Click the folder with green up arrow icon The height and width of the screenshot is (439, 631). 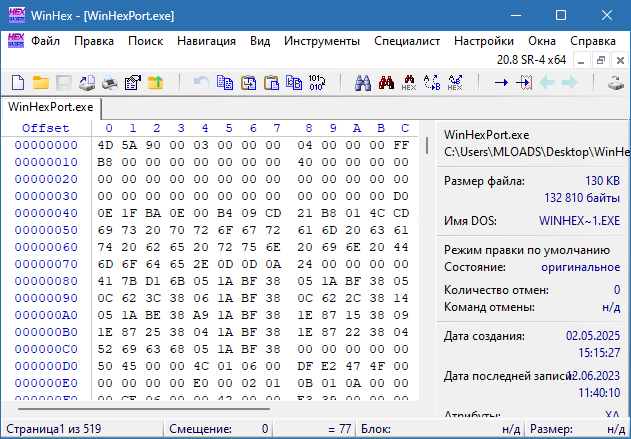tap(155, 82)
